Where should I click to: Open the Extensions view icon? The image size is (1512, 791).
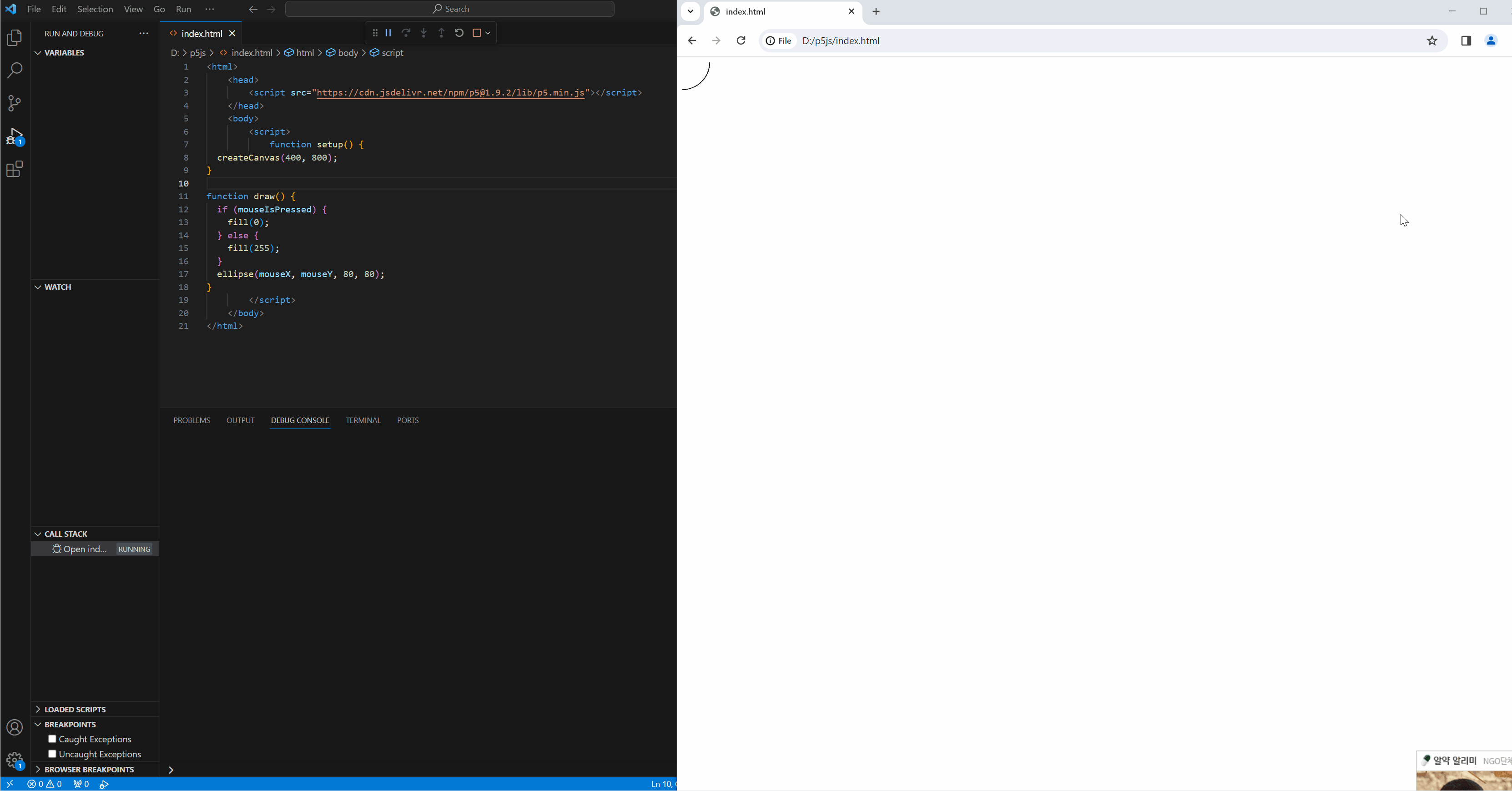(x=14, y=170)
